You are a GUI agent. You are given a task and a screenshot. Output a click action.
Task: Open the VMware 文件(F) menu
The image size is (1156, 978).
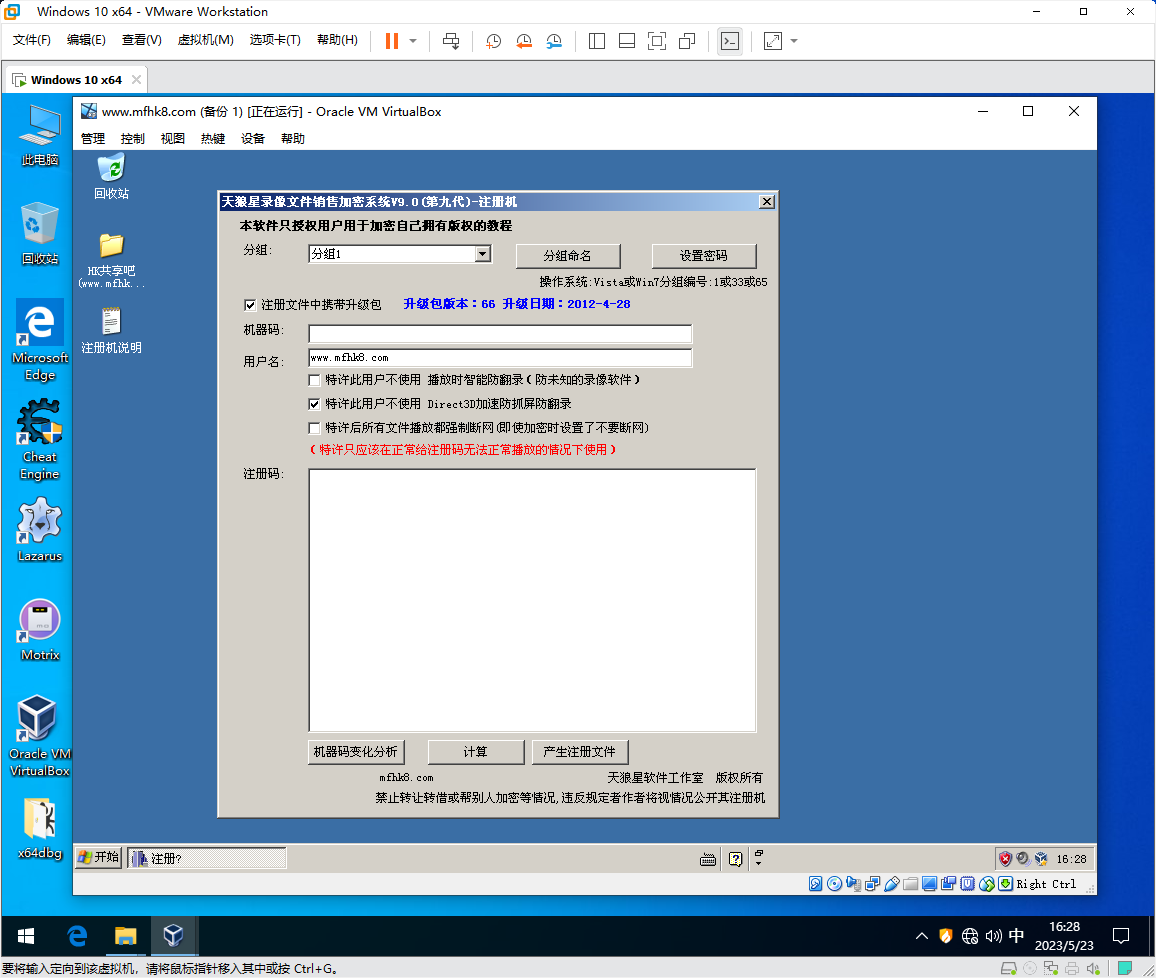pyautogui.click(x=32, y=40)
